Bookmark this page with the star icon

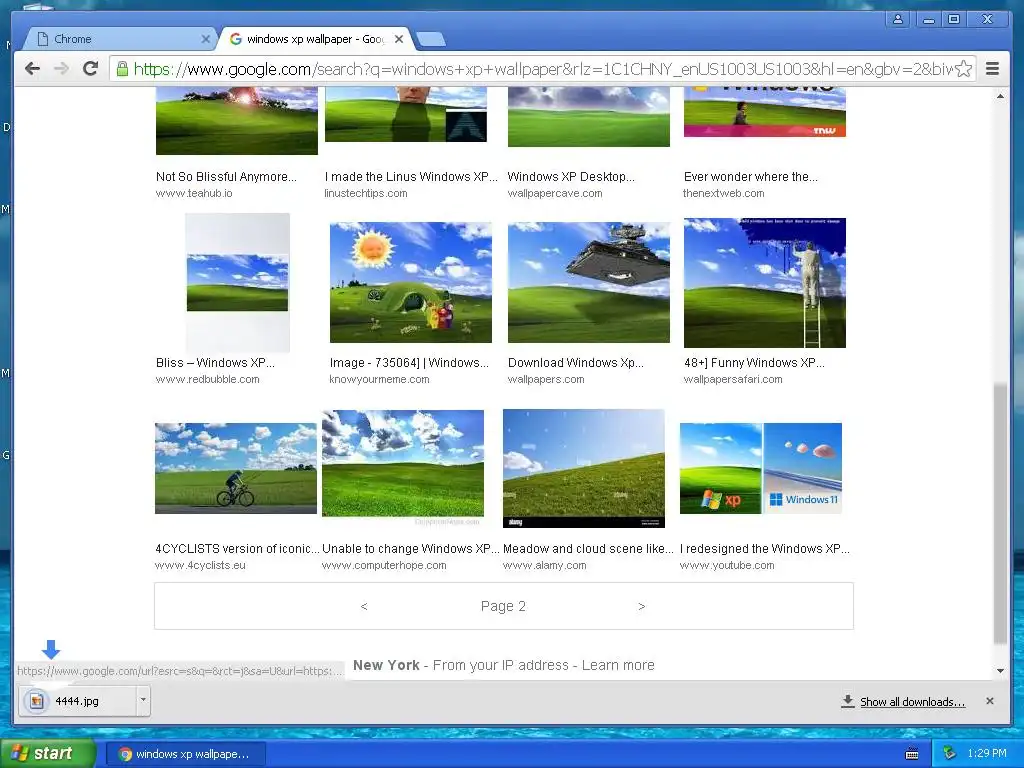pyautogui.click(x=963, y=69)
